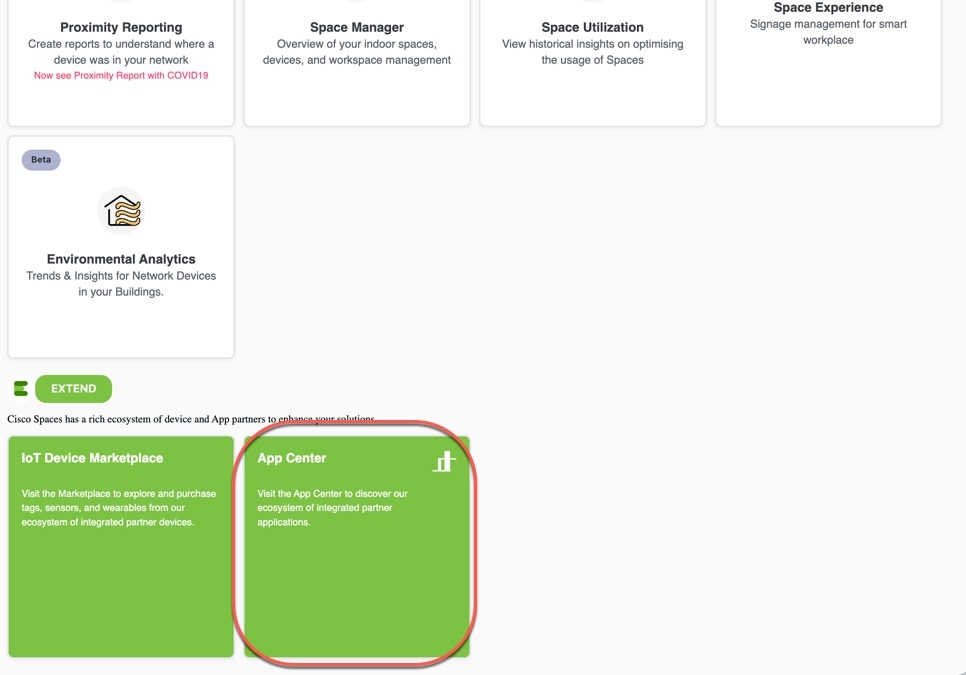The height and width of the screenshot is (675, 966).
Task: Click the Cisco Spaces logo beside EXTEND
Action: 21,389
